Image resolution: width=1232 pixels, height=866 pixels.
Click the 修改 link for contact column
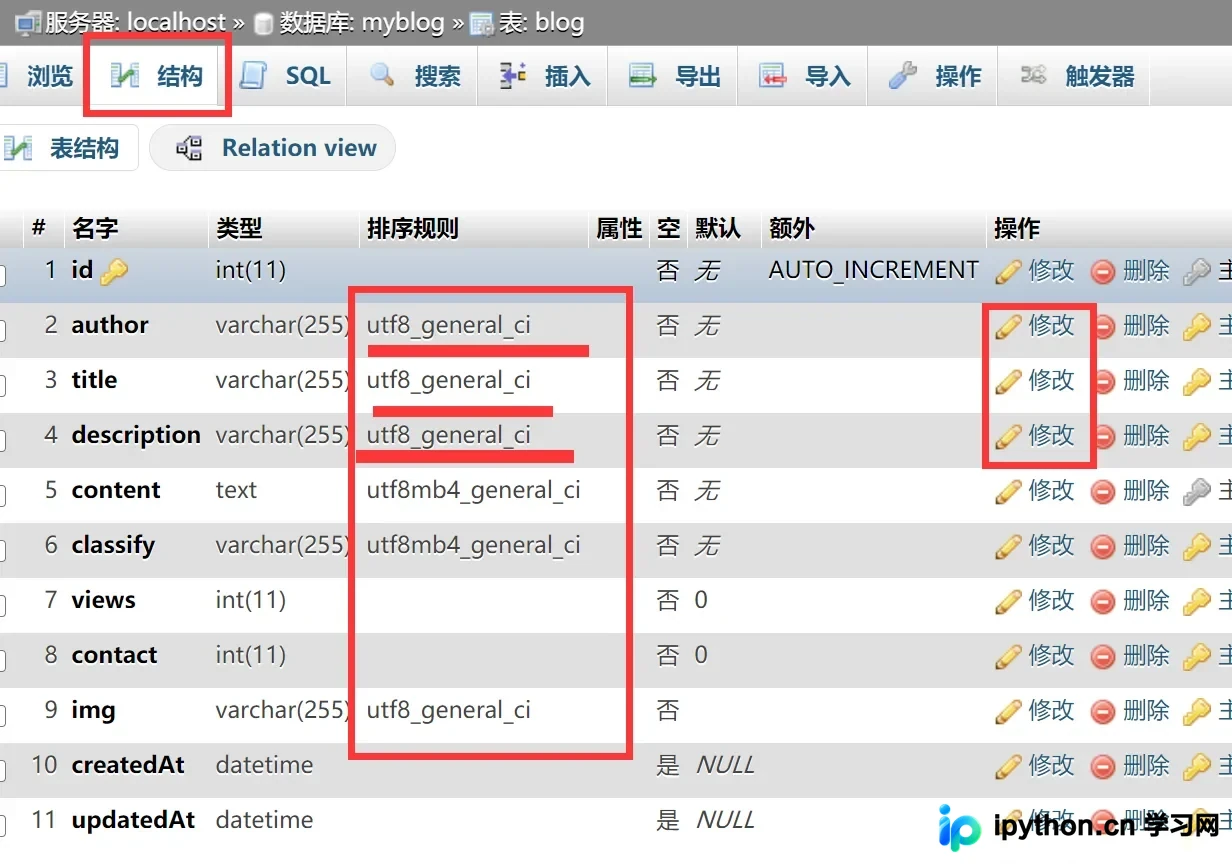point(1052,656)
